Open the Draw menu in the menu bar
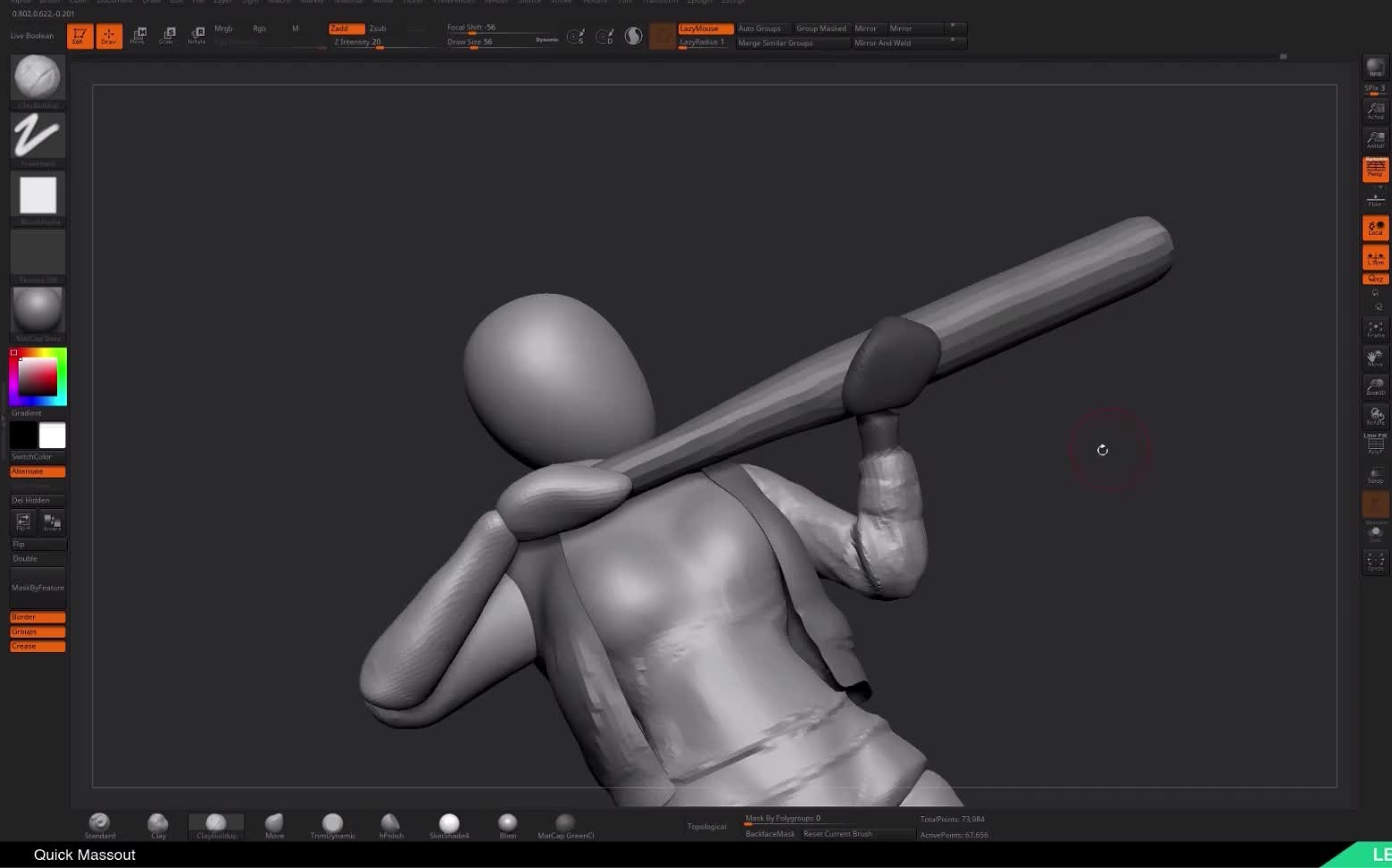The image size is (1392, 868). [x=152, y=2]
